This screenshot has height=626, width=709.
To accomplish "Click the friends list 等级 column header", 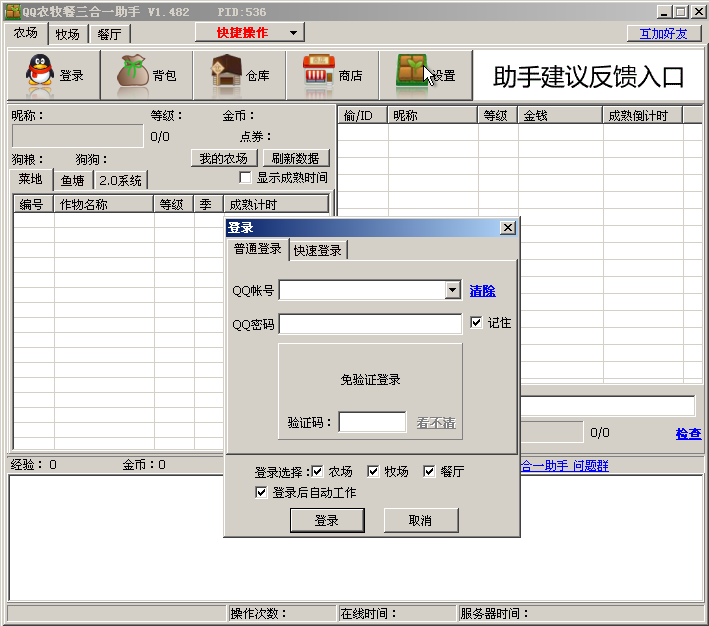I will pyautogui.click(x=498, y=115).
